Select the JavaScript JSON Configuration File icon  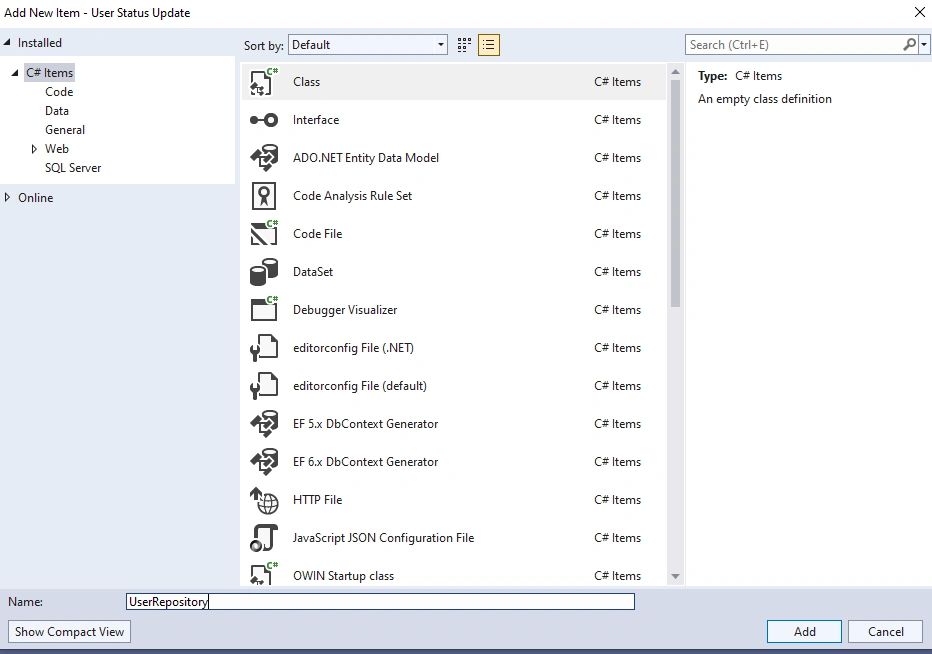[264, 538]
